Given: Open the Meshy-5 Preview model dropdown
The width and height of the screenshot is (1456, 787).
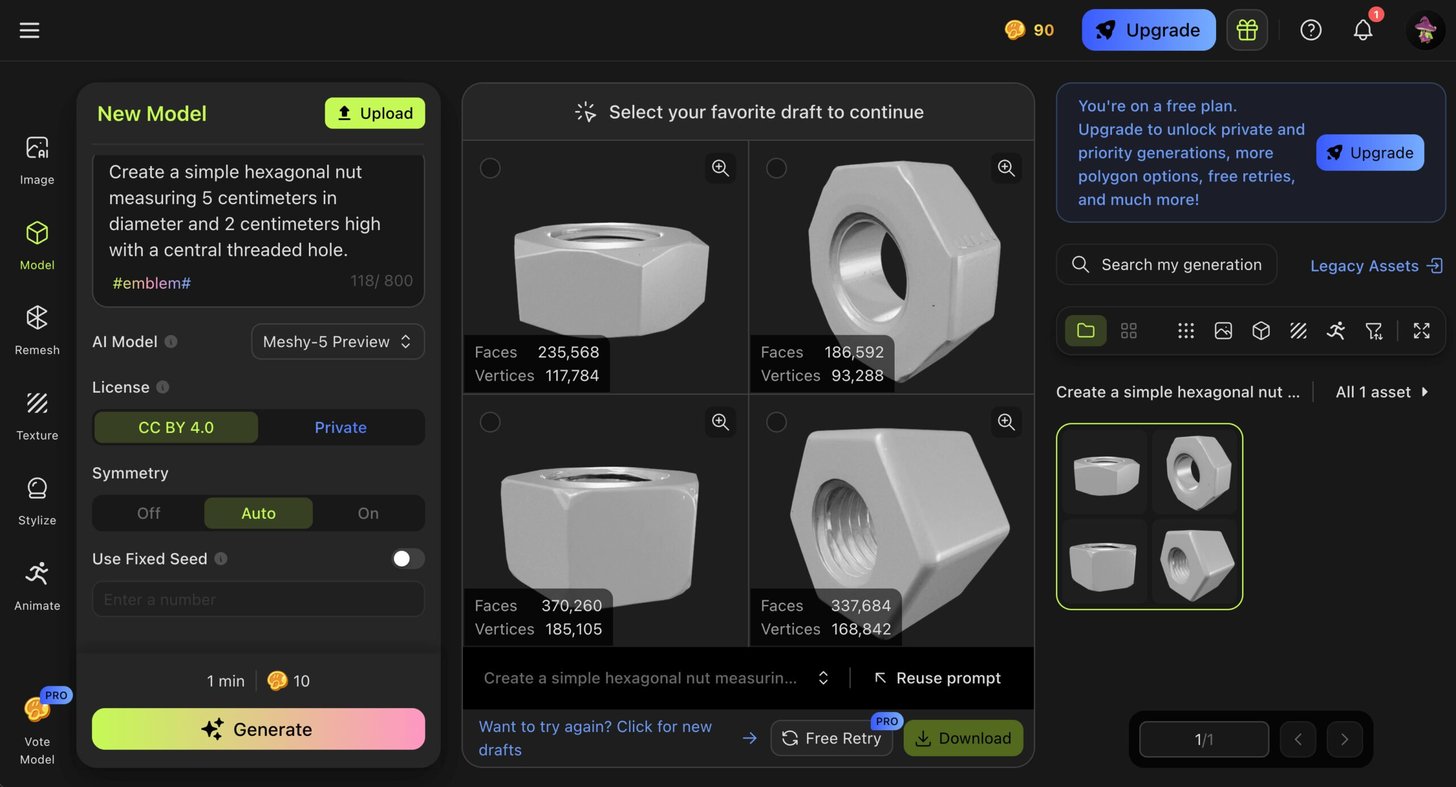Looking at the screenshot, I should [x=338, y=342].
